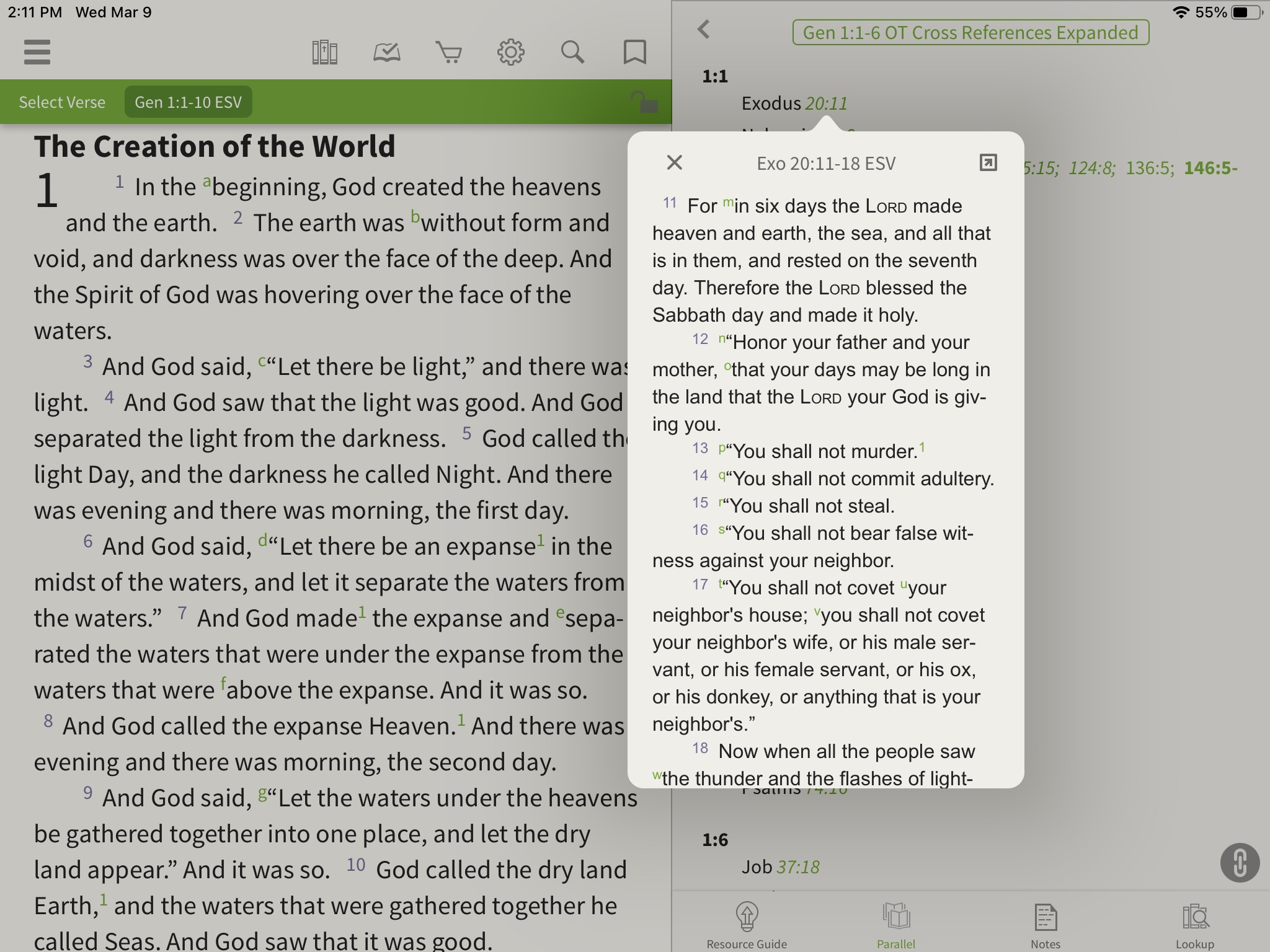This screenshot has height=952, width=1270.
Task: Close the Exo 20:11-18 popup
Action: [x=674, y=162]
